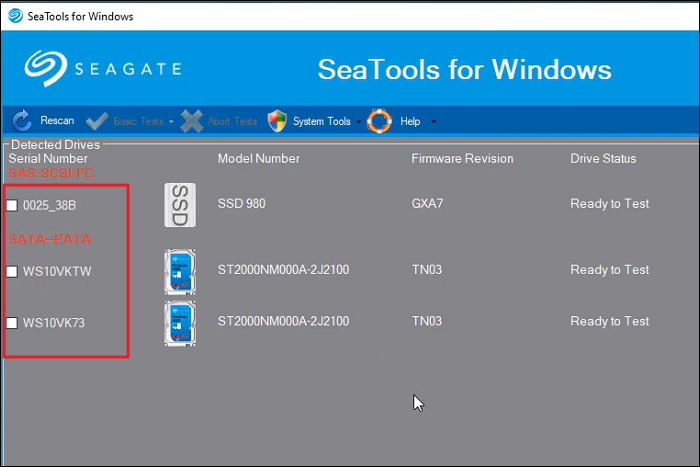Select the WS10VKTW drive checkbox
700x467 pixels.
12,271
